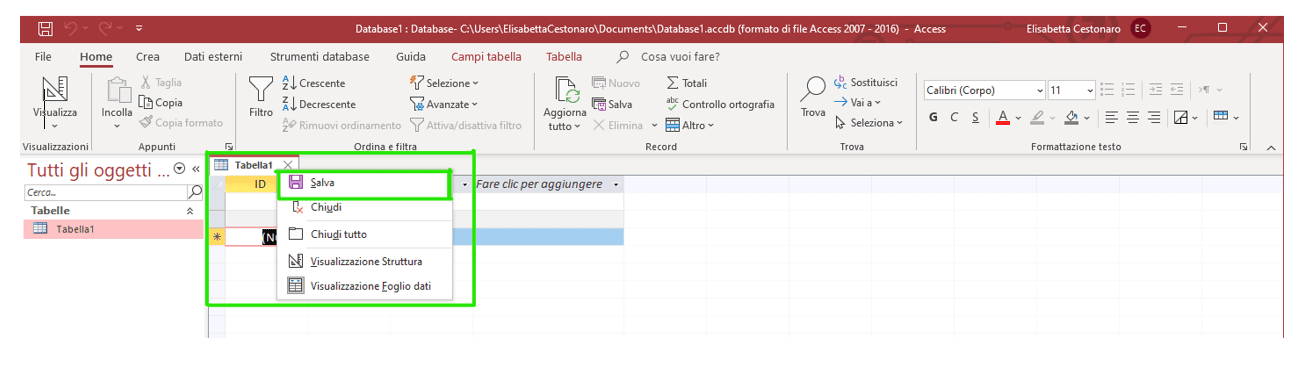The width and height of the screenshot is (1306, 366).
Task: Click the Taglia scissors button
Action: coord(160,83)
